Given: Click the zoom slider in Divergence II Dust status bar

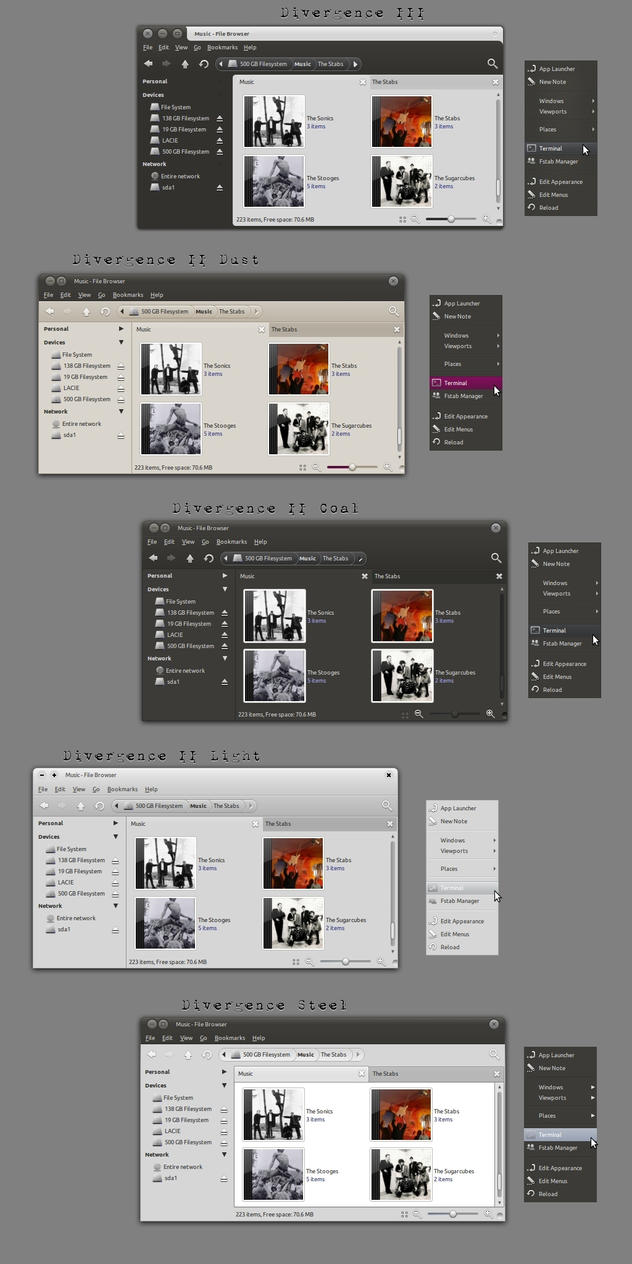Looking at the screenshot, I should tap(351, 467).
